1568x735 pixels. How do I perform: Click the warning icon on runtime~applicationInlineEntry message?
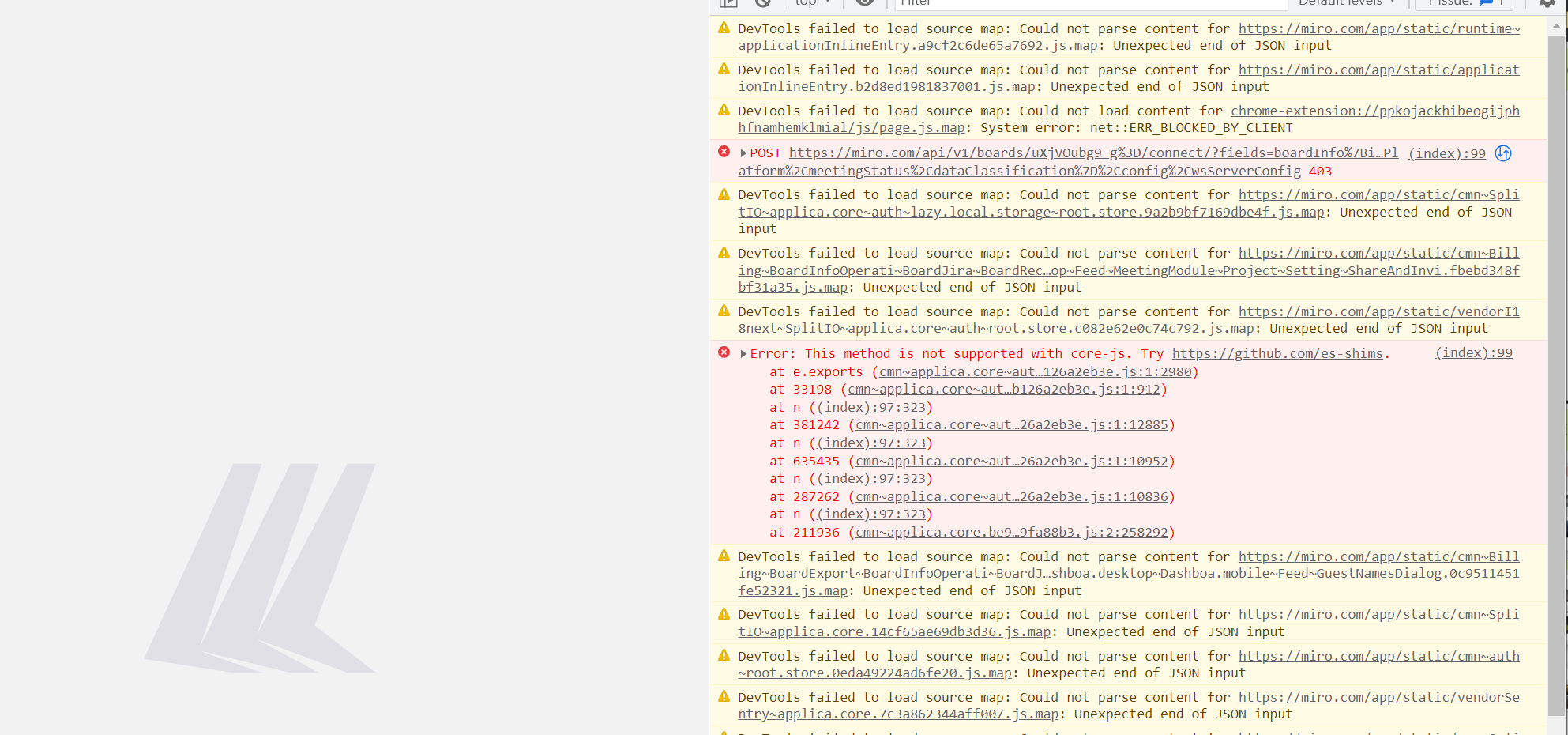[x=724, y=28]
